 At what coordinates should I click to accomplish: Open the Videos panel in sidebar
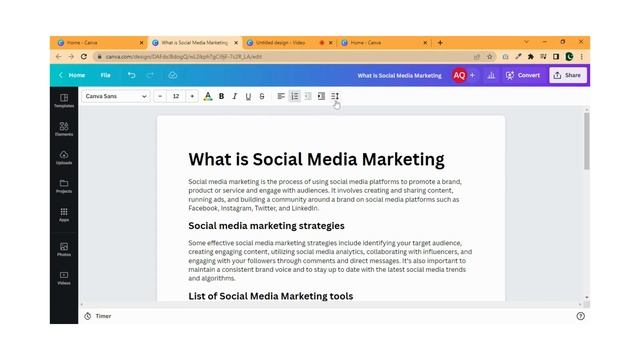(x=64, y=278)
